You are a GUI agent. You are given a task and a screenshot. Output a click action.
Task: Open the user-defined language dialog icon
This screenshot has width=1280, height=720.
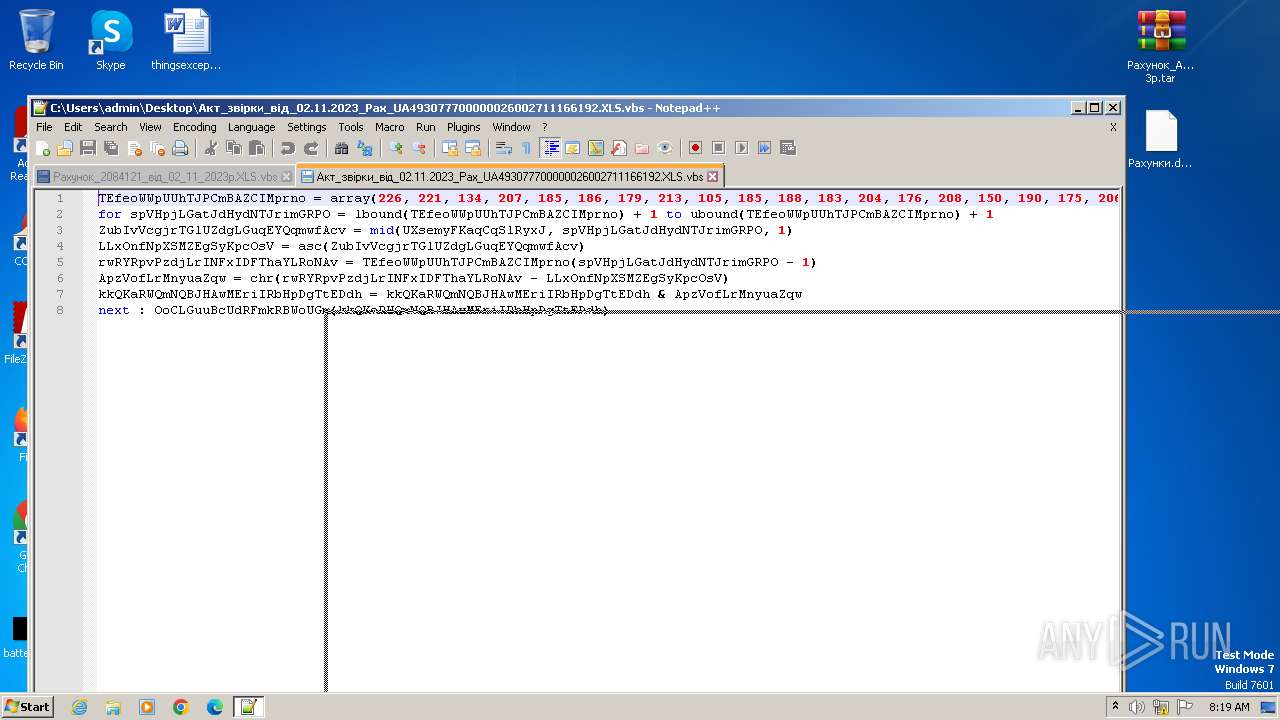[x=573, y=148]
